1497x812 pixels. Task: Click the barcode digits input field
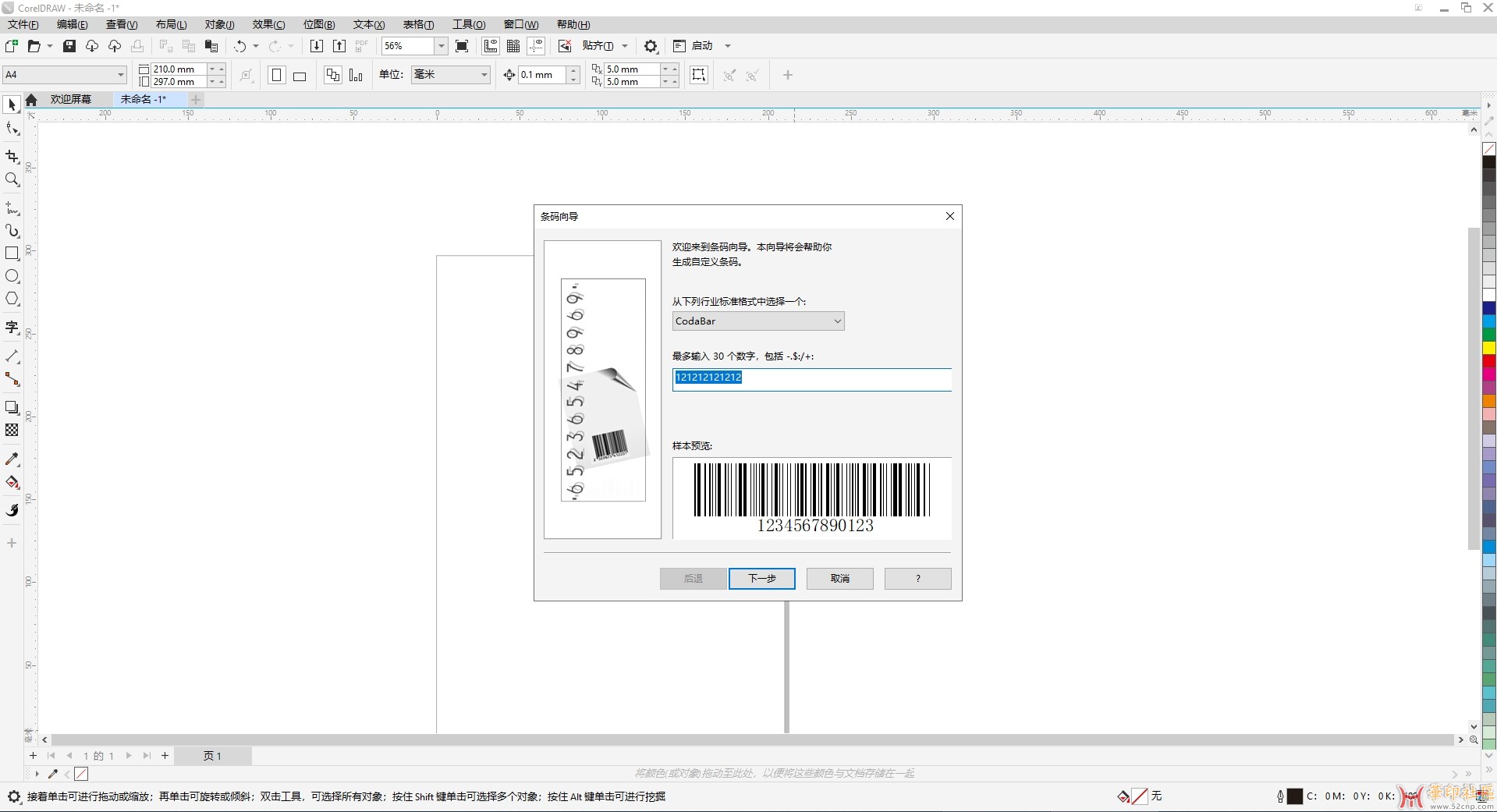811,379
